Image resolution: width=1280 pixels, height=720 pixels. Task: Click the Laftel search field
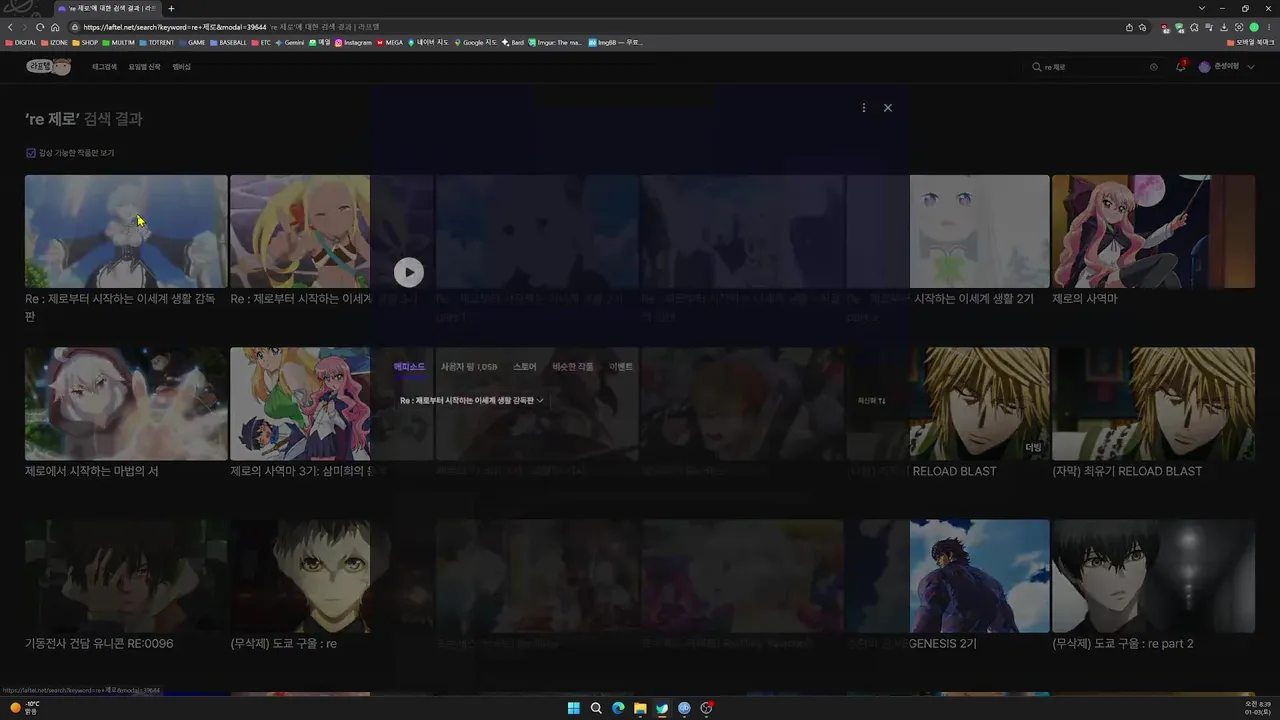(x=1095, y=67)
